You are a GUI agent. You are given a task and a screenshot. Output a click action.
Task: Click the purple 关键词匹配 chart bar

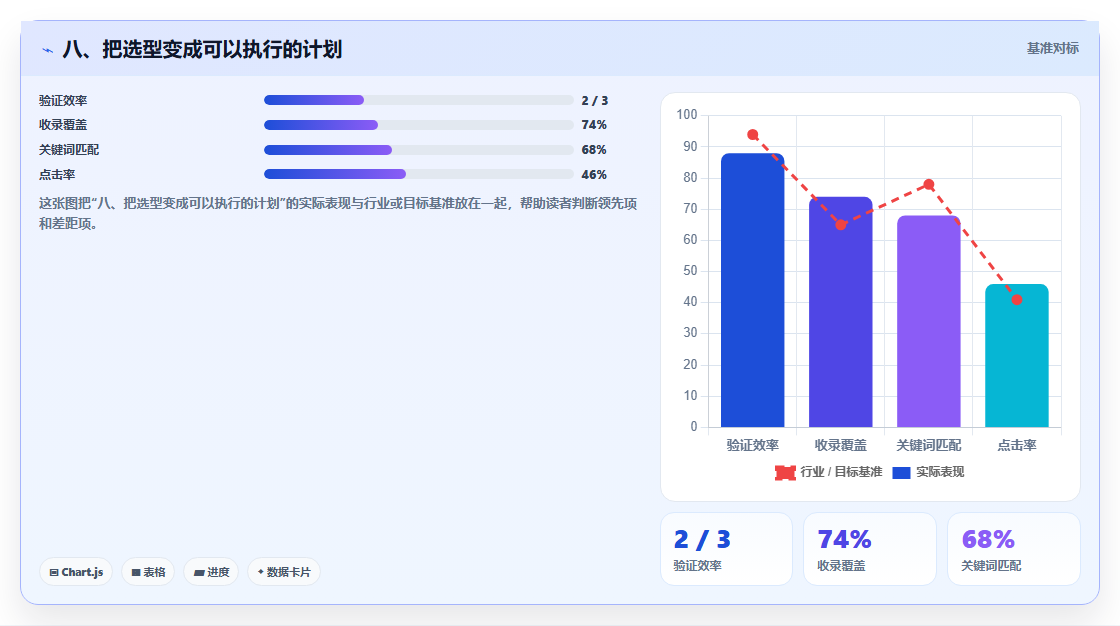[929, 322]
